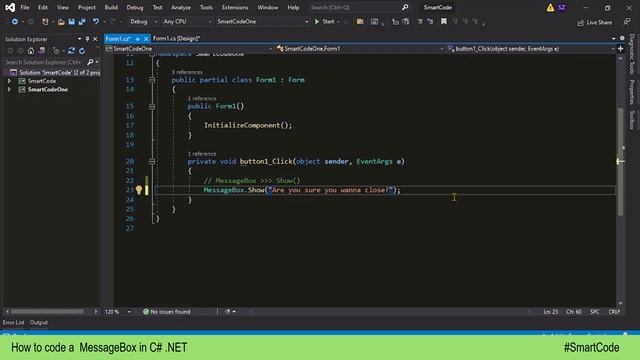Image resolution: width=640 pixels, height=360 pixels.
Task: Open the Output tab
Action: pos(39,322)
